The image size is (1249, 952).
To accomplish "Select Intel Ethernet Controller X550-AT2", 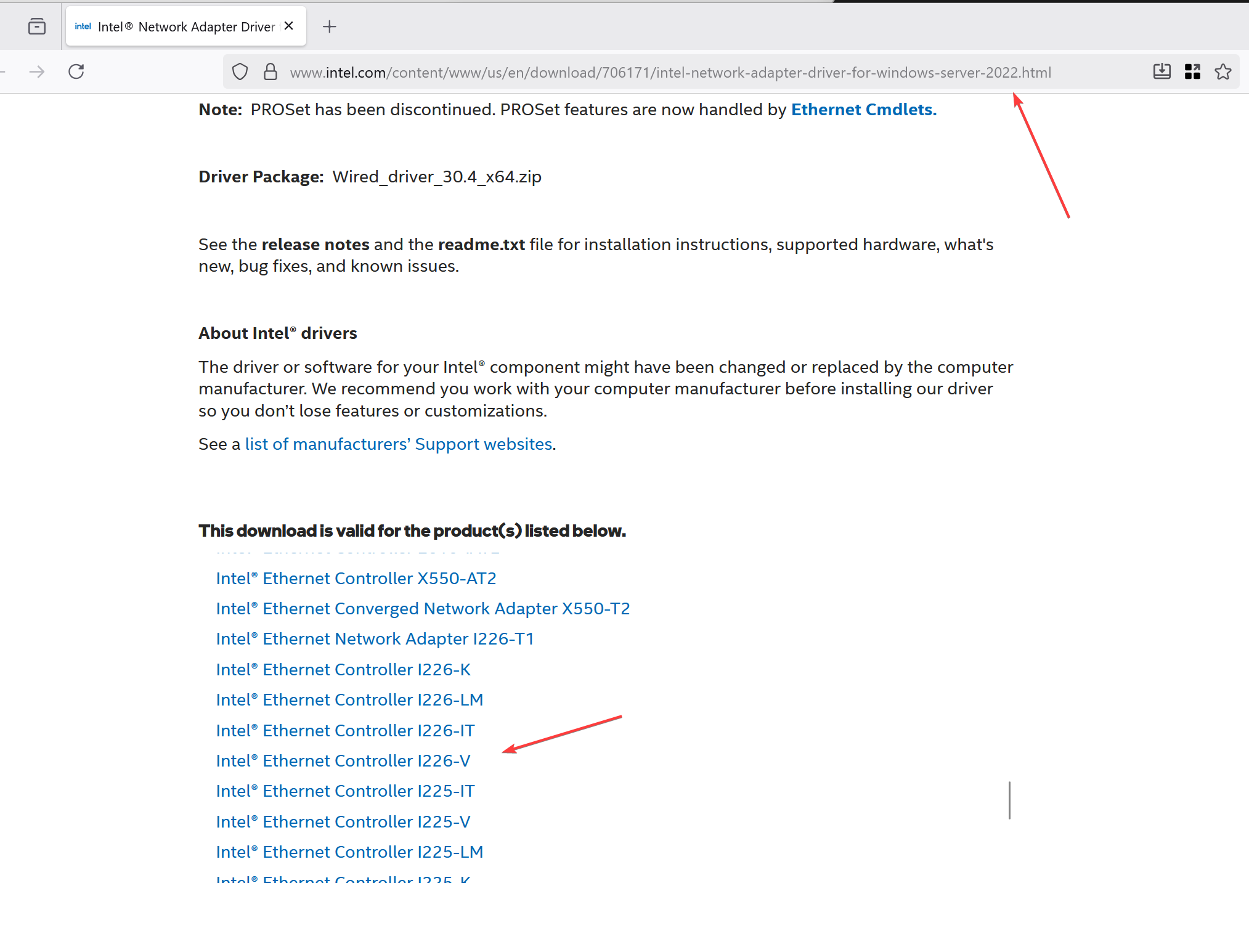I will [x=356, y=578].
